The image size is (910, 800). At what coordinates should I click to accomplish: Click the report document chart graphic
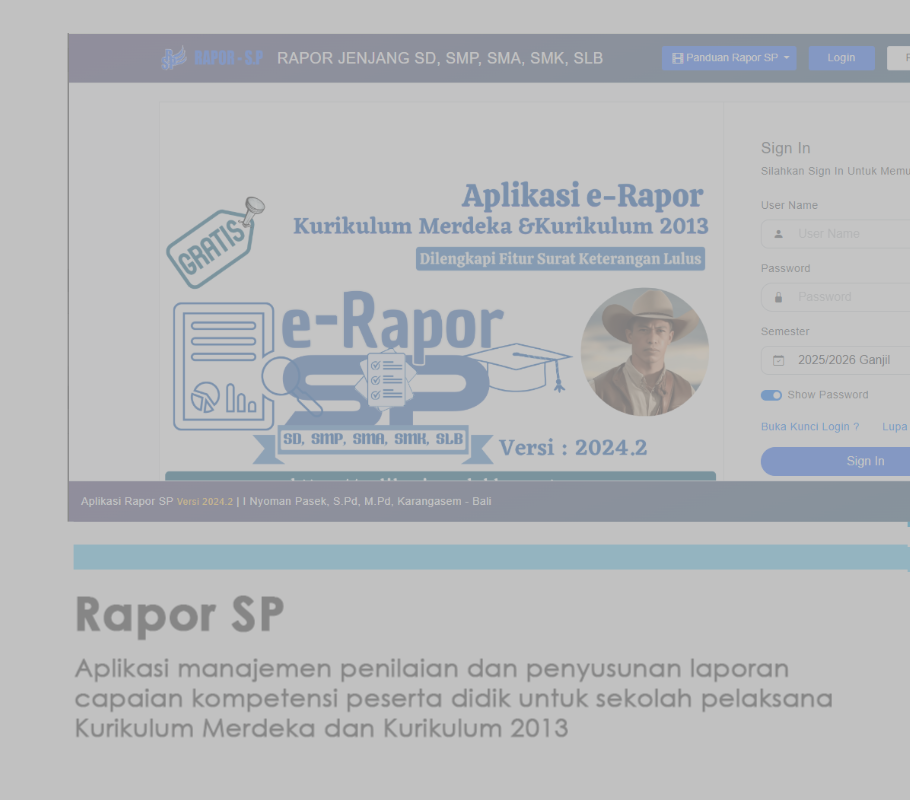click(x=223, y=366)
